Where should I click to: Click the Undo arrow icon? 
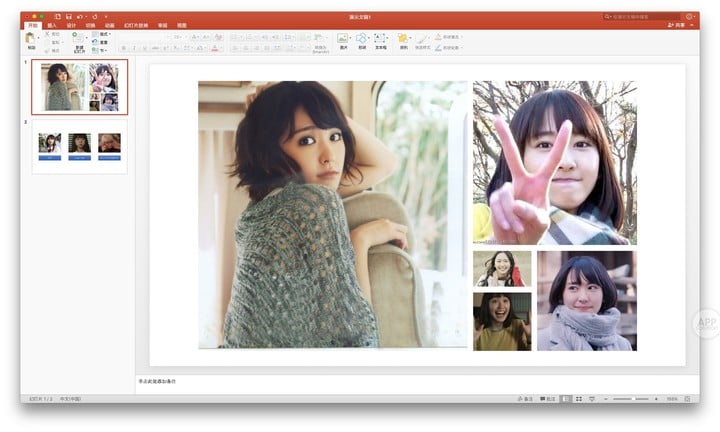point(79,17)
